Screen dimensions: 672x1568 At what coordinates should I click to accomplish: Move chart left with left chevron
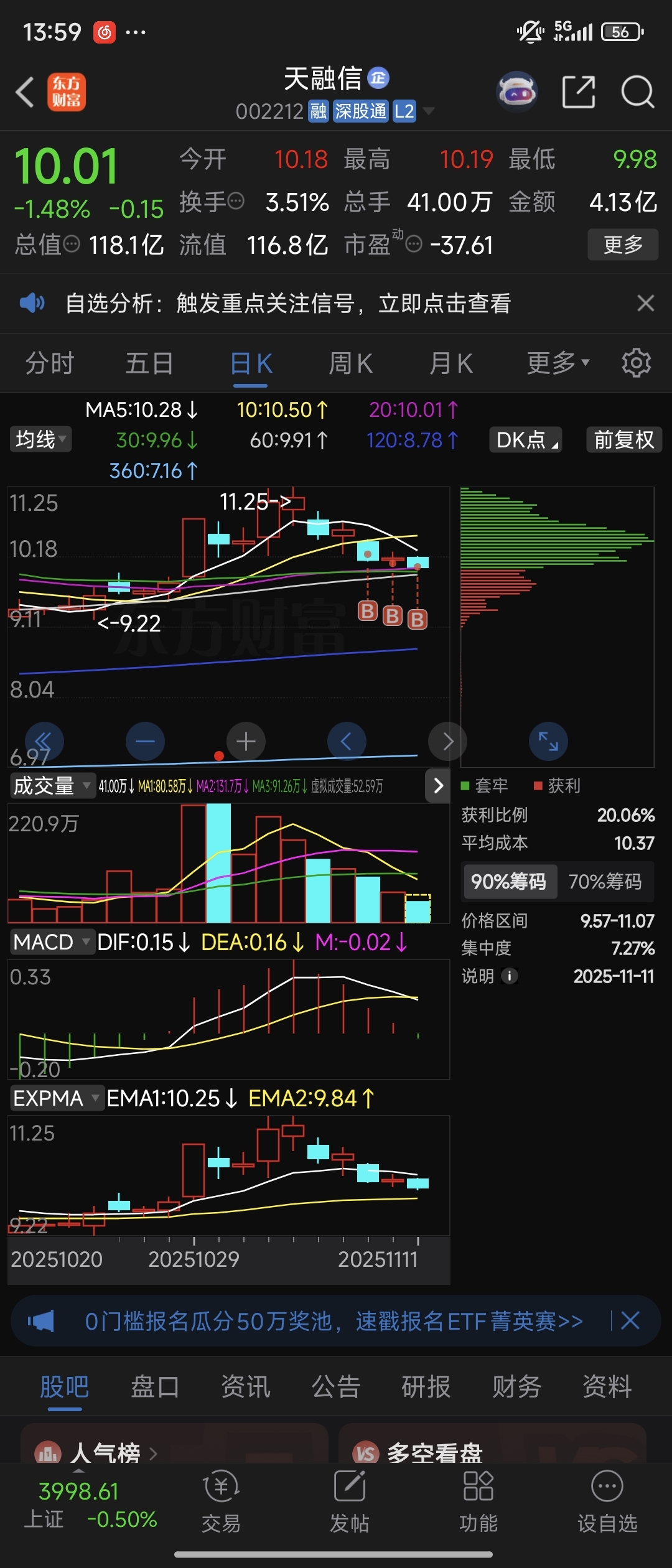pyautogui.click(x=347, y=741)
